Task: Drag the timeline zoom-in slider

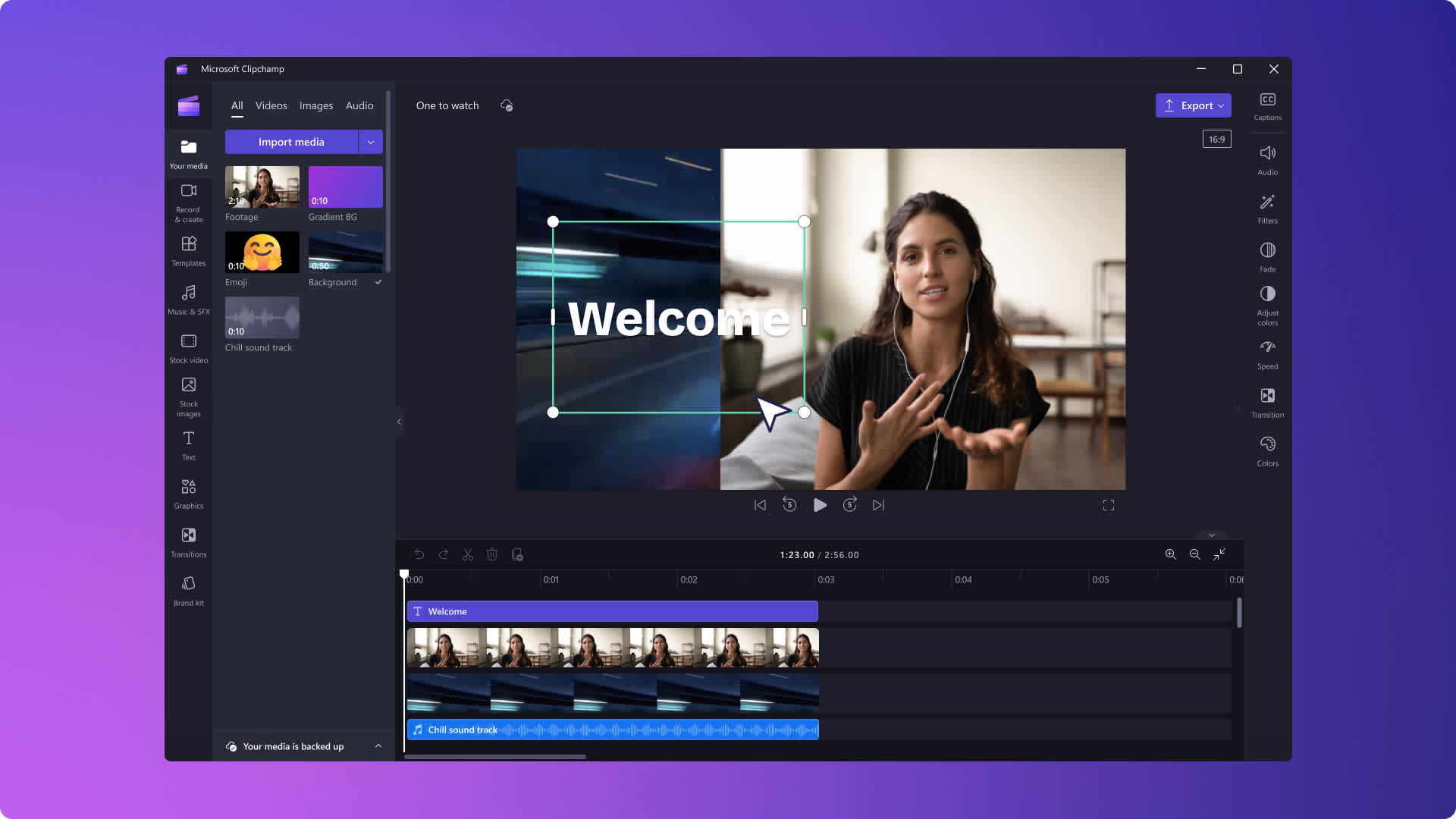Action: [x=1170, y=554]
